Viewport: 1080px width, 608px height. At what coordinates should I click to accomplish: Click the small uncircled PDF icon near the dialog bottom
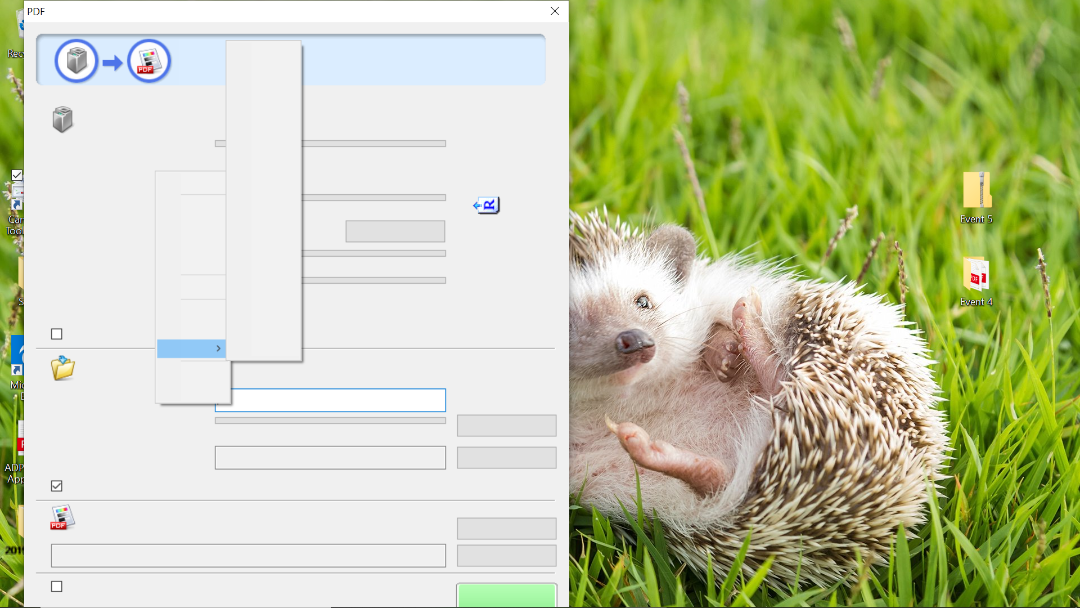[63, 517]
